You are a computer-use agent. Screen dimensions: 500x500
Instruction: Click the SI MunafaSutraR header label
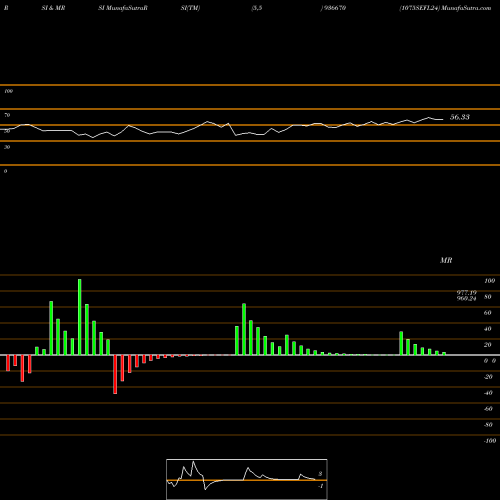[x=123, y=8]
